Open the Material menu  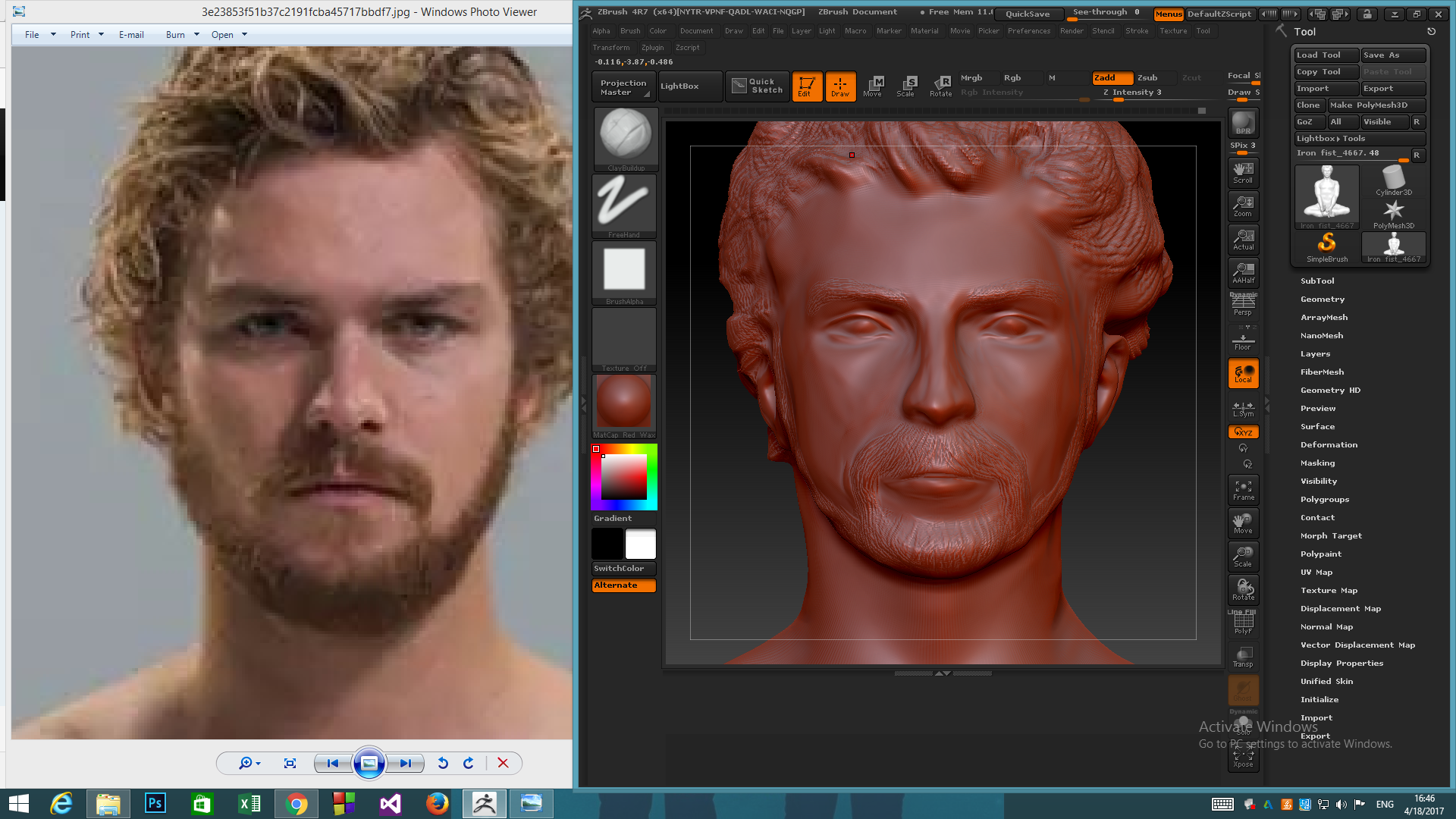tap(924, 31)
